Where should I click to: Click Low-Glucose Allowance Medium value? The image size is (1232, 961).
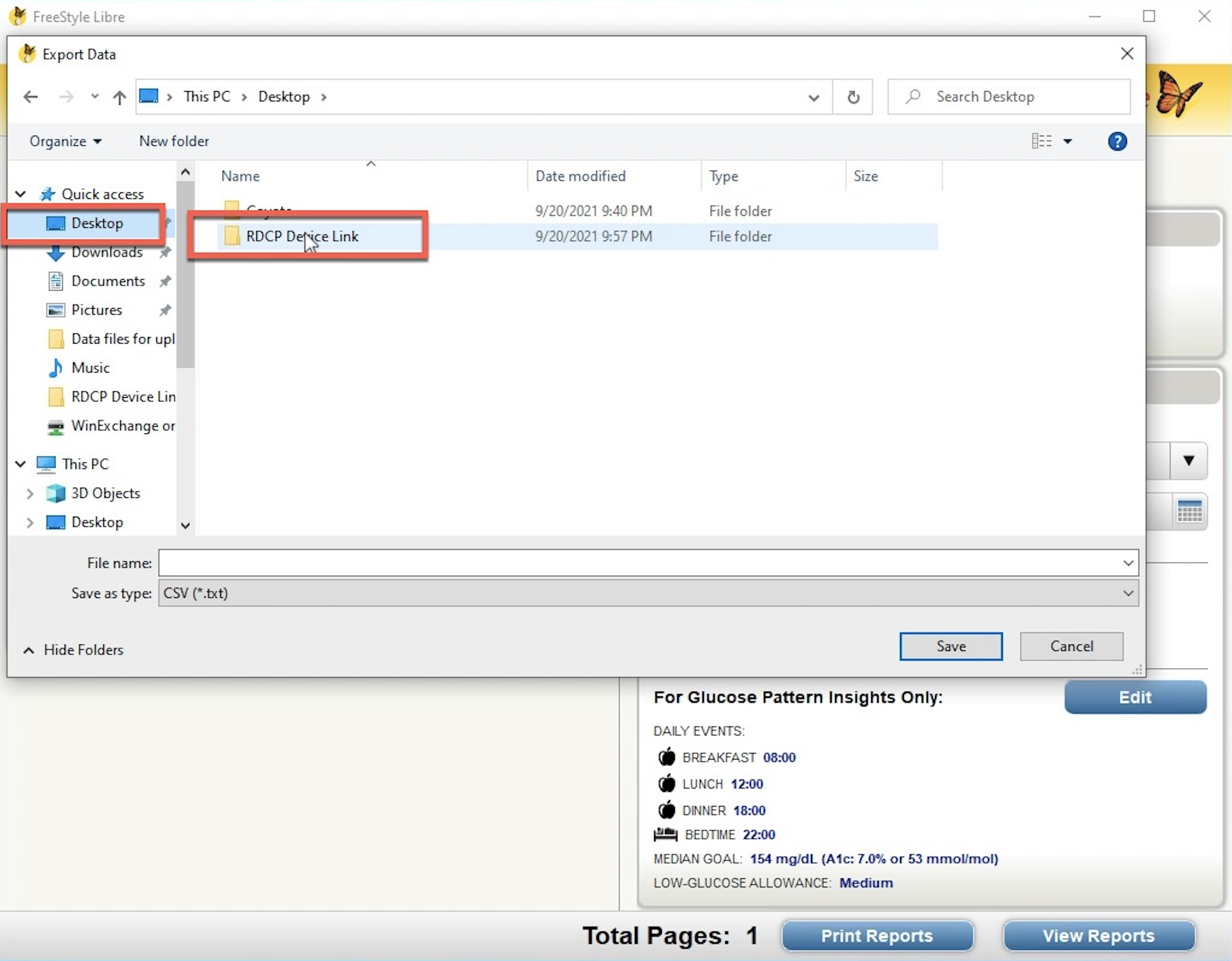pos(866,883)
